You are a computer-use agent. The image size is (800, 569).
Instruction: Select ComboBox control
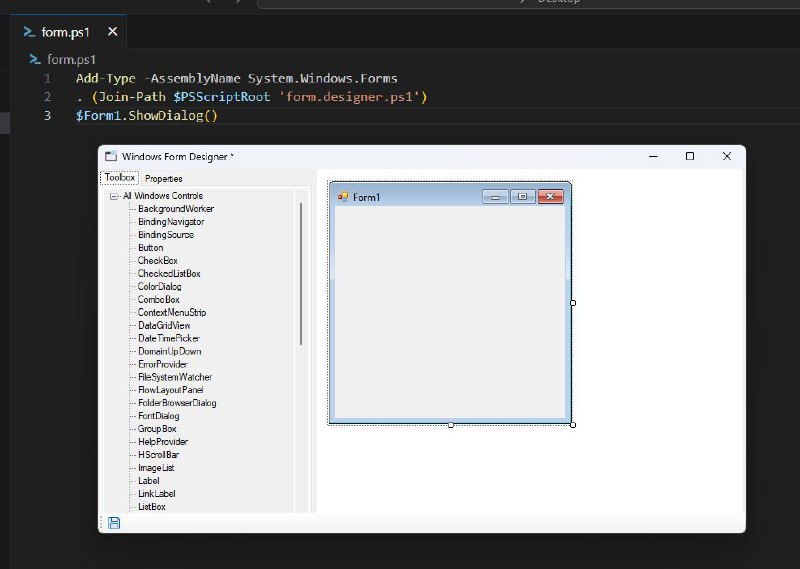(x=158, y=300)
